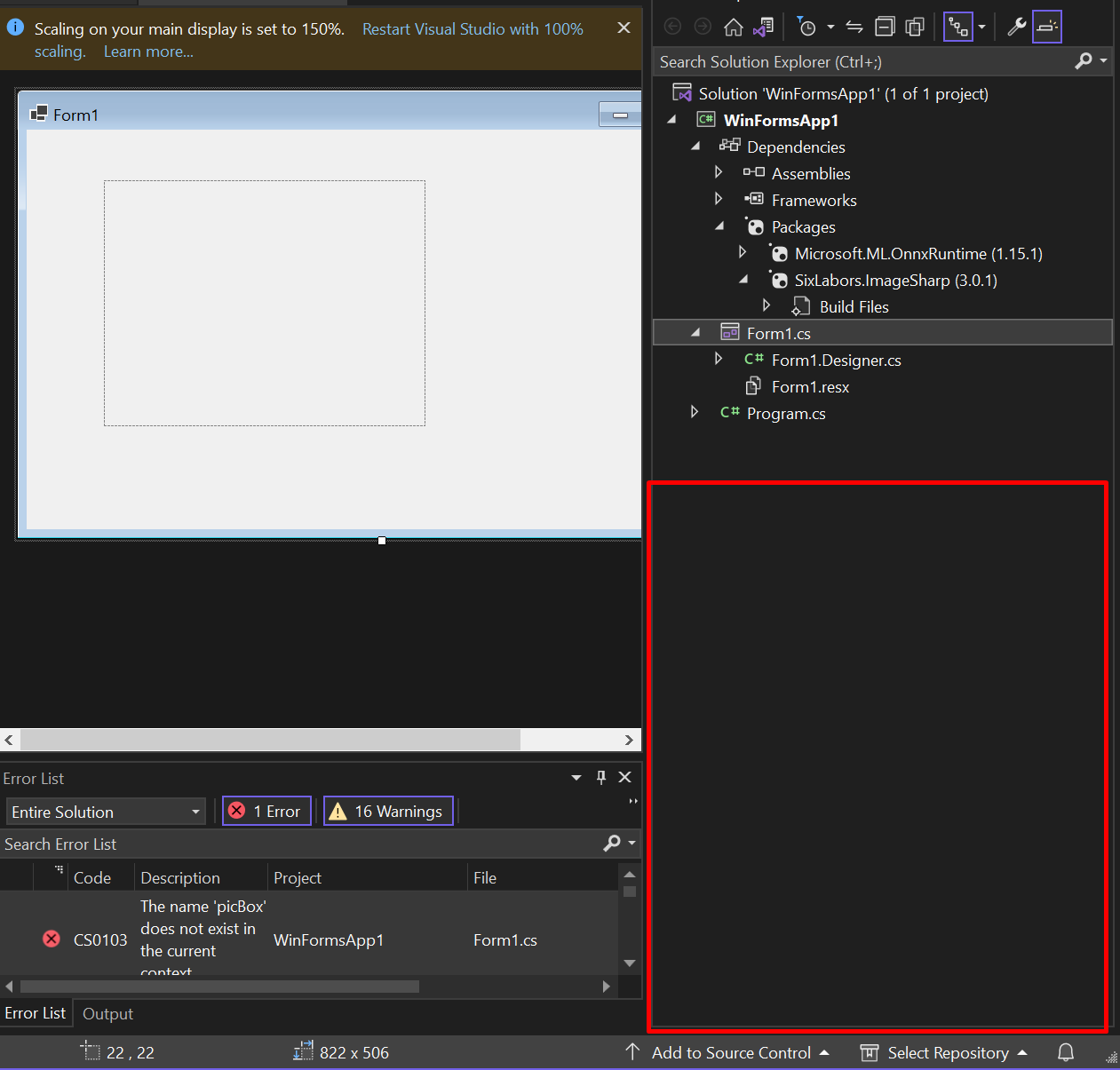
Task: Click the Restart Visual Studio with 100% scaling link
Action: point(472,28)
